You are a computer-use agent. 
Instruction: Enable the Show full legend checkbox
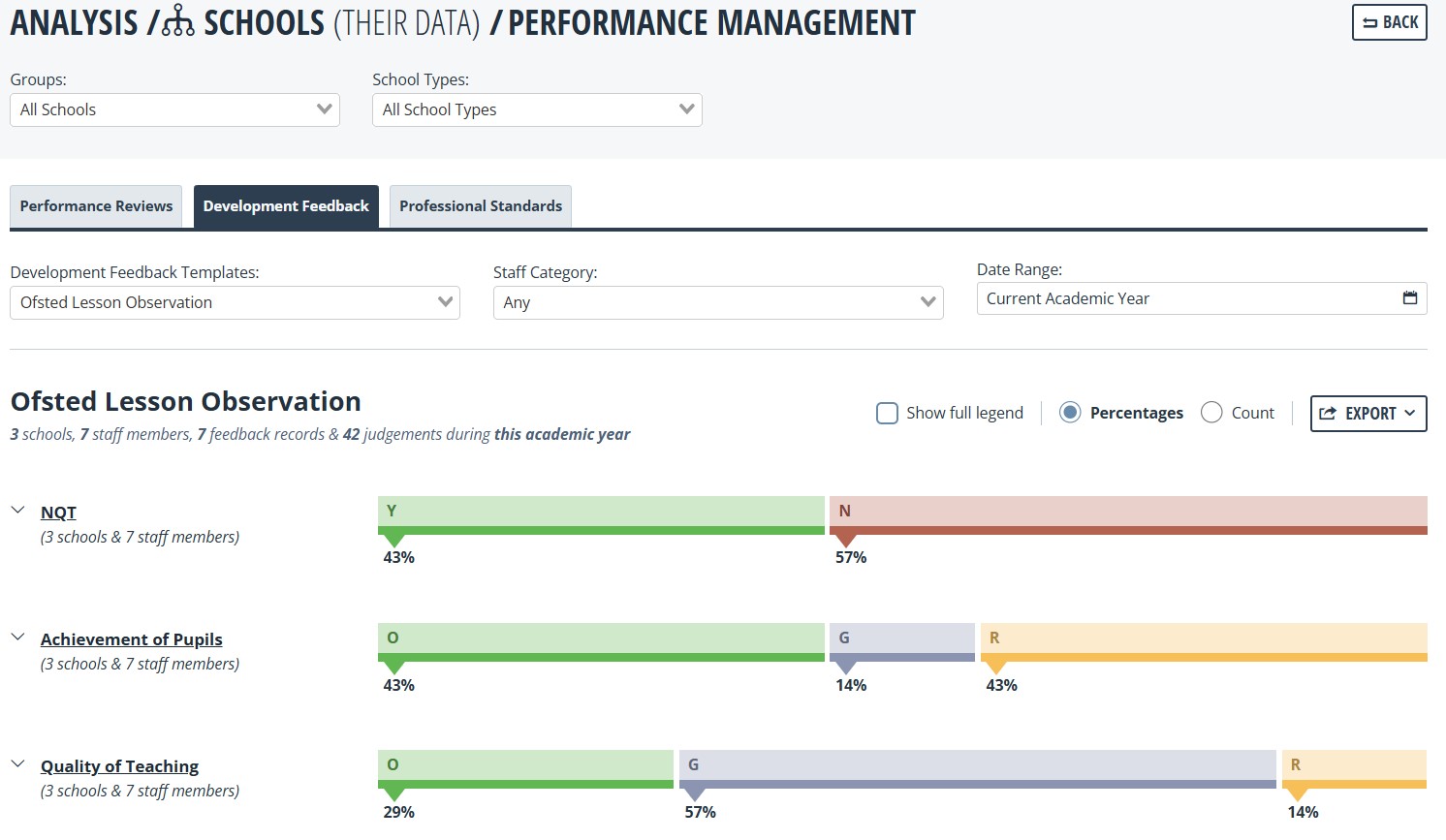pos(887,414)
